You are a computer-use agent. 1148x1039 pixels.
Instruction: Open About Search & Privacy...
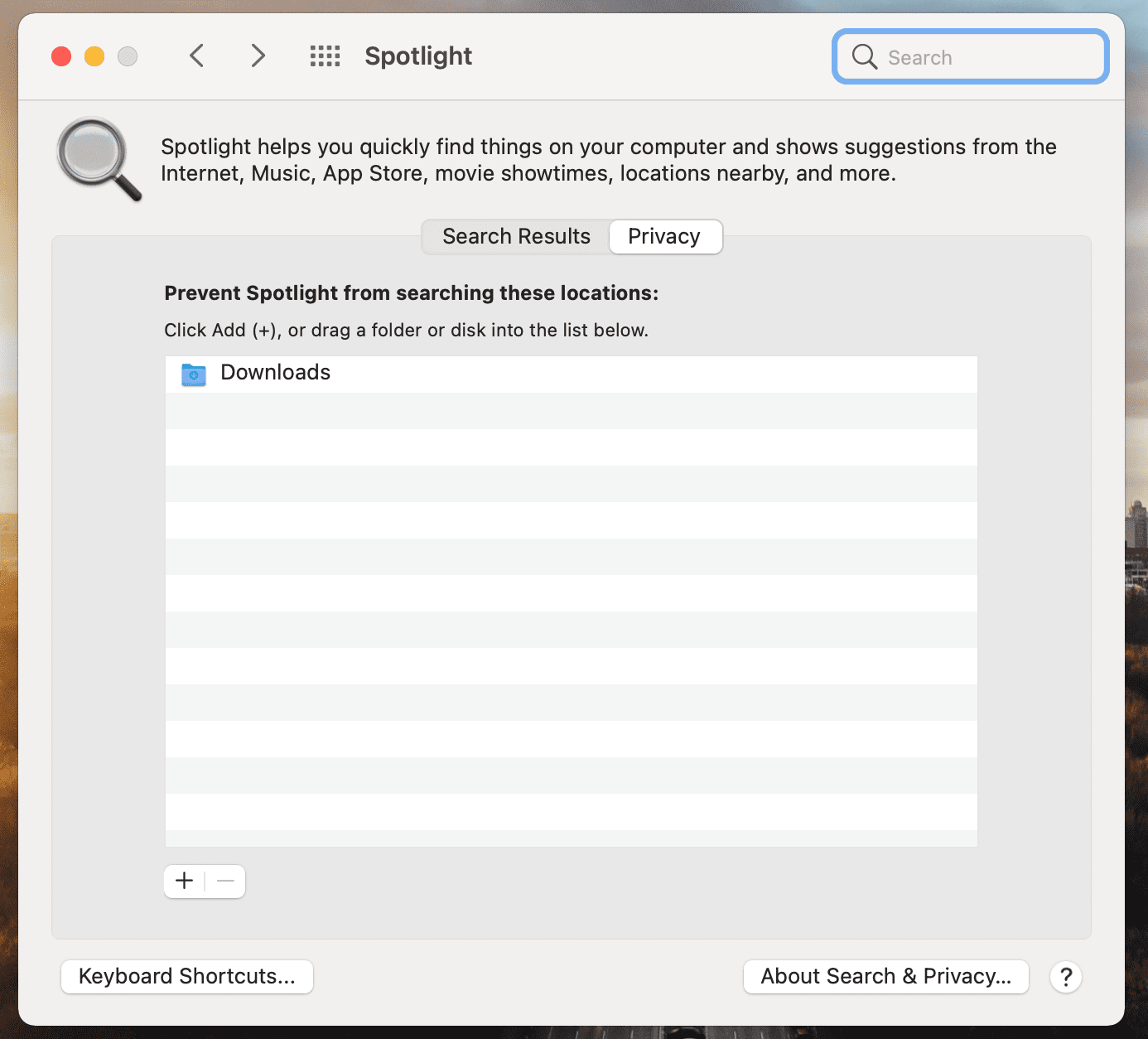pyautogui.click(x=886, y=977)
